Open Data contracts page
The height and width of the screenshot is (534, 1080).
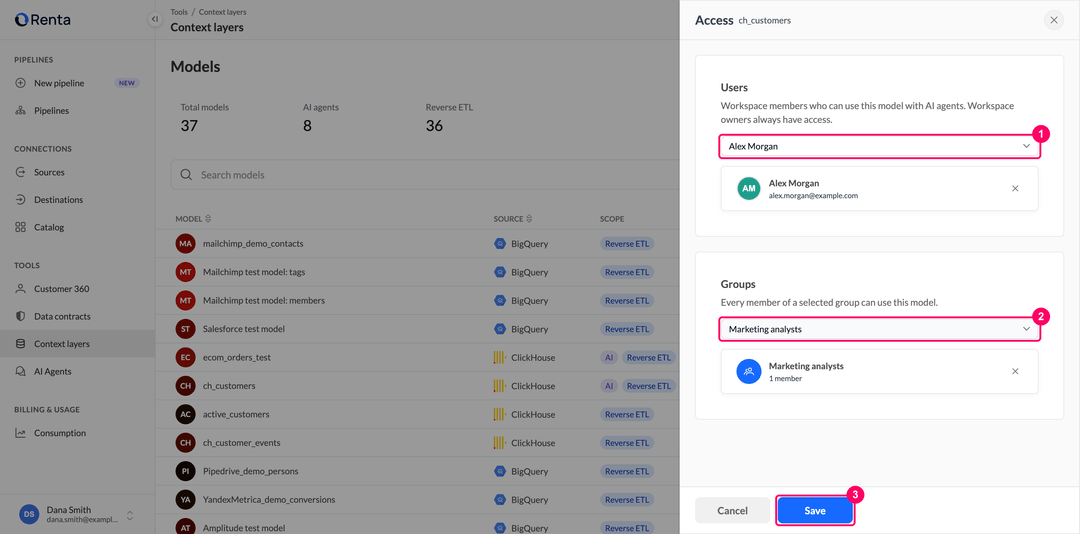click(78, 316)
